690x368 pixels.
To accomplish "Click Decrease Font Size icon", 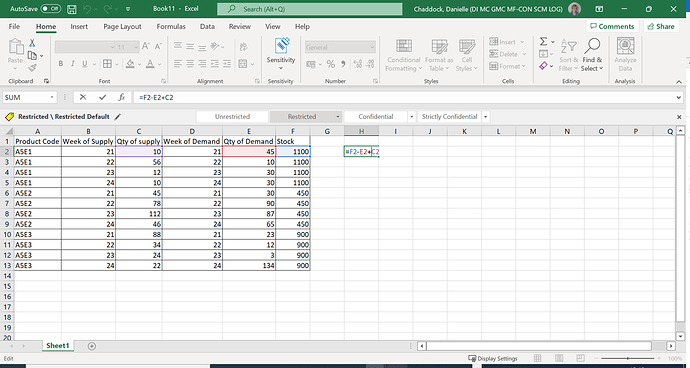I will [158, 47].
